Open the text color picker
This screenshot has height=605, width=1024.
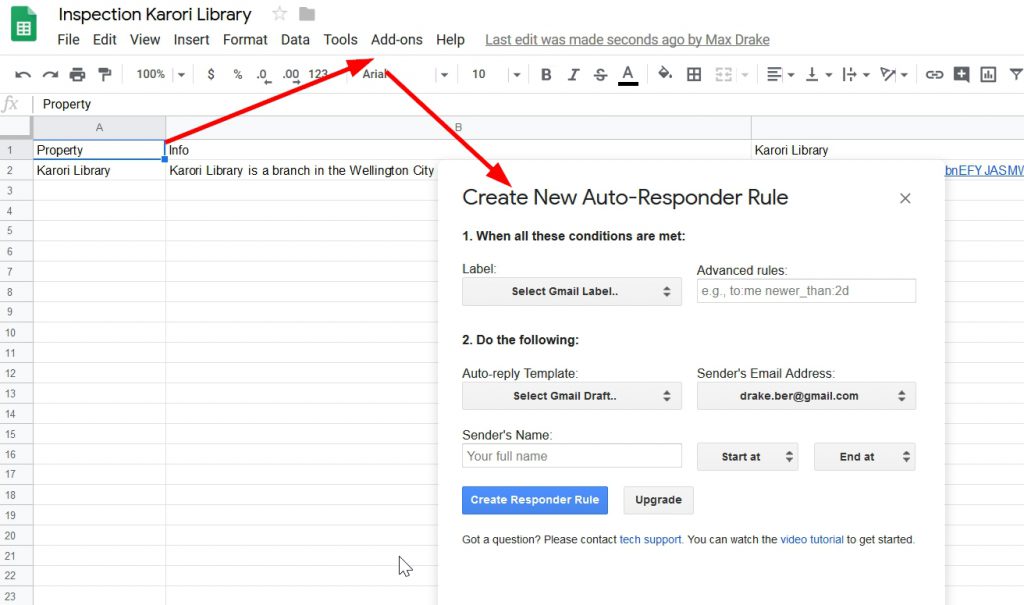click(x=628, y=75)
